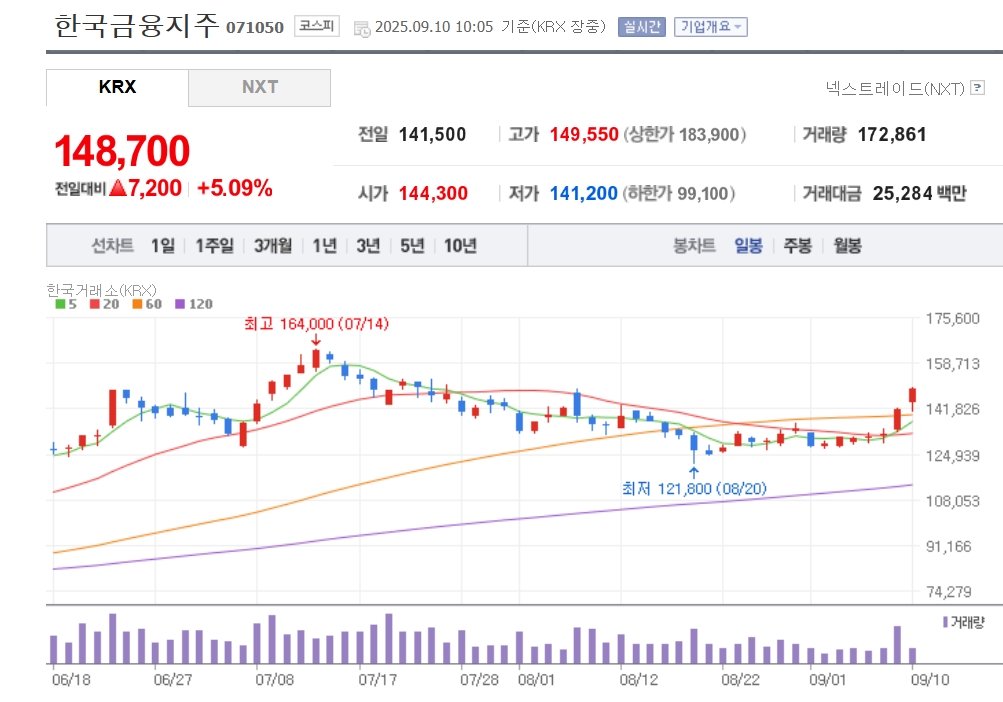
Task: Click the orange 60-day moving average legend
Action: tap(147, 304)
